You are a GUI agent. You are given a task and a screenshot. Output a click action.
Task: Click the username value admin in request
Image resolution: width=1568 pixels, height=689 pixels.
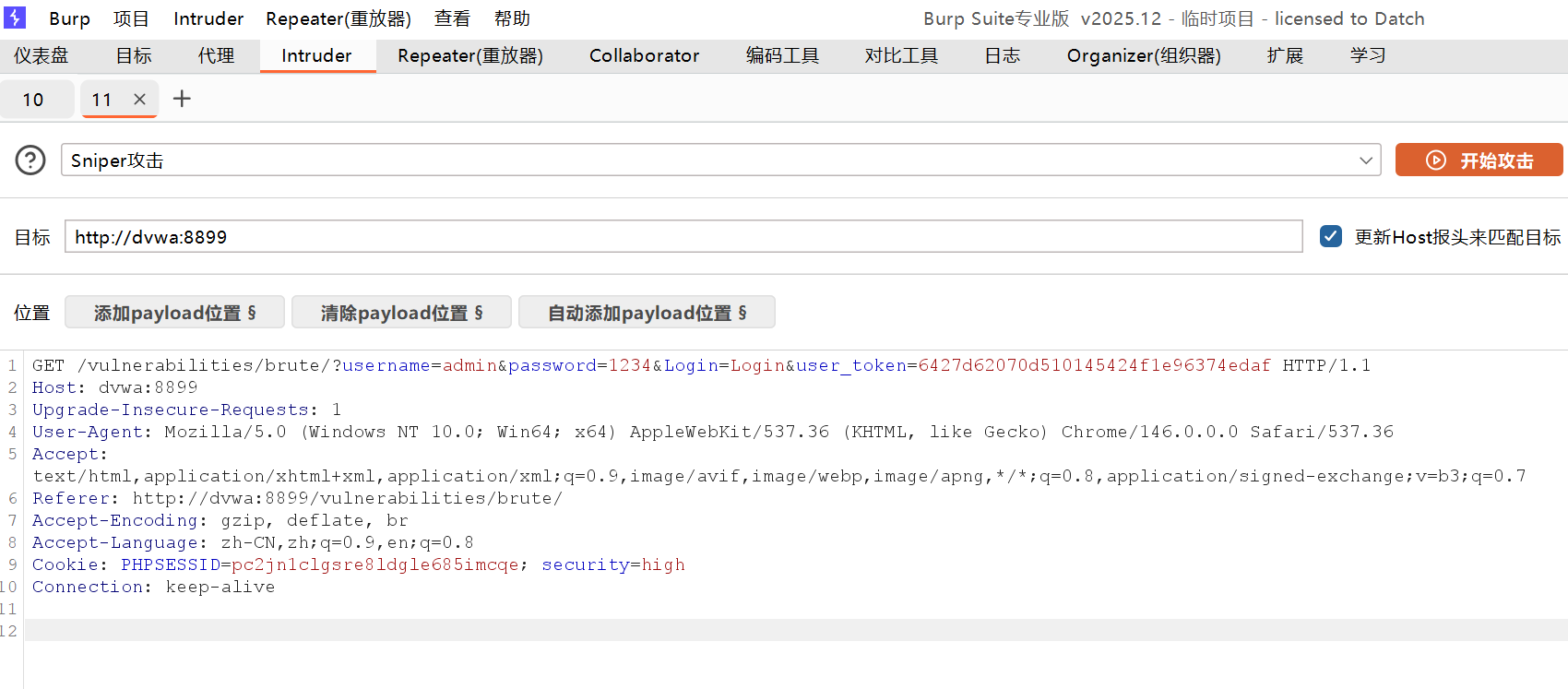[469, 365]
